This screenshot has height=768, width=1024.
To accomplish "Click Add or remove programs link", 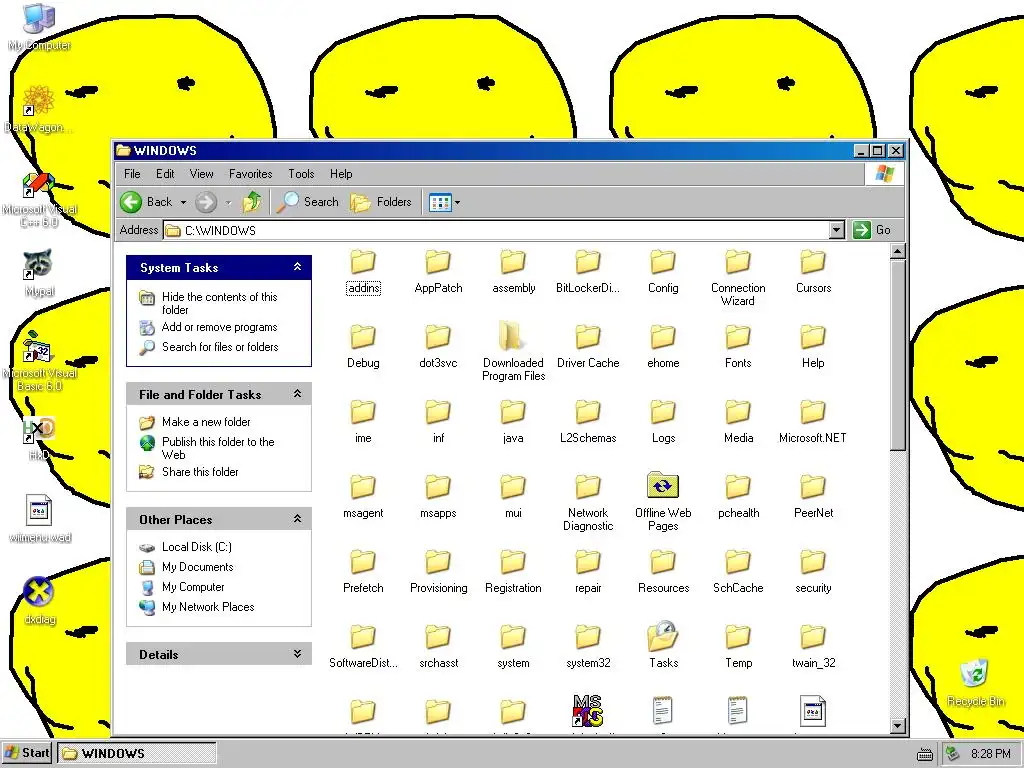I will click(219, 327).
